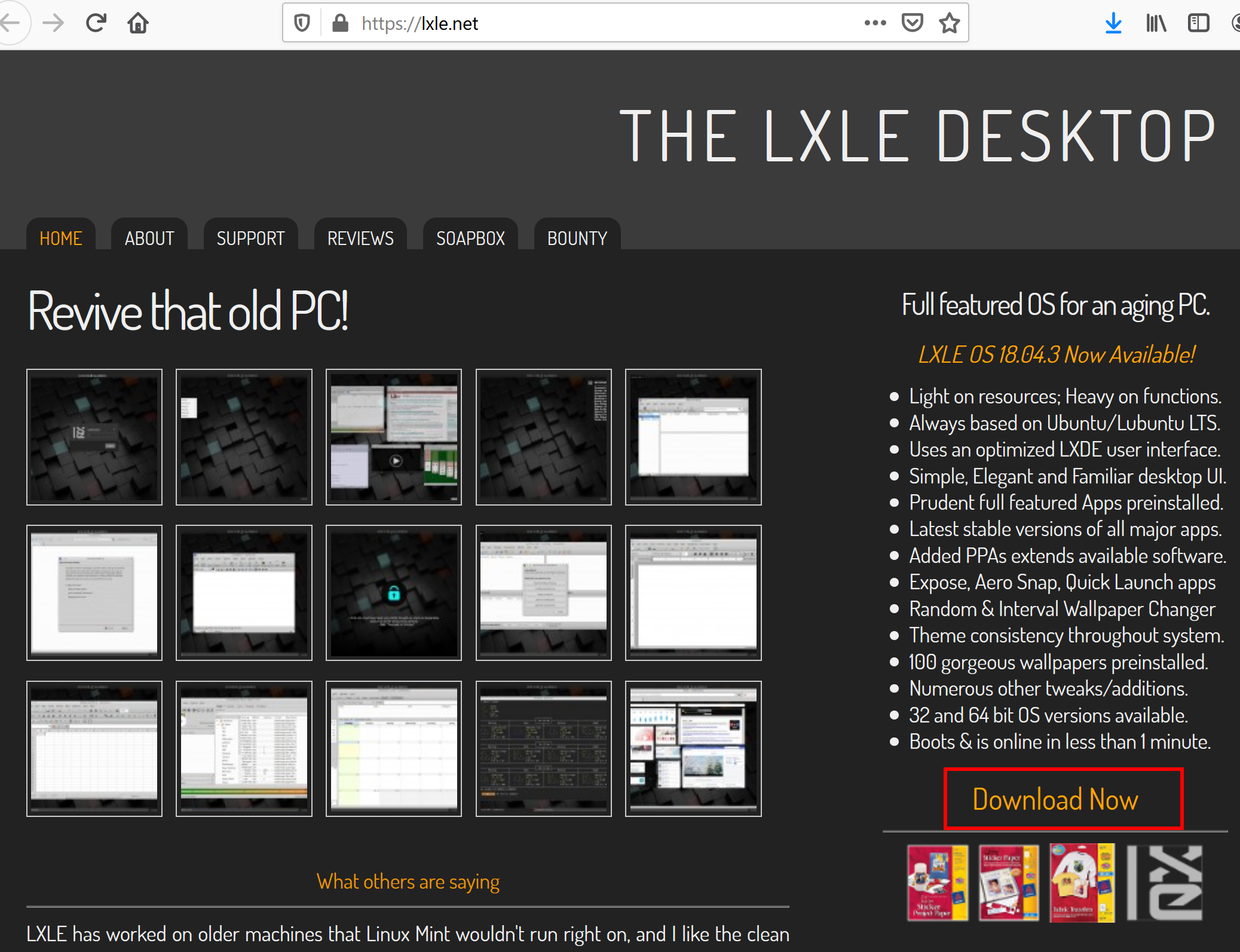The width and height of the screenshot is (1240, 952).
Task: Open the thumbnail with small white menu panel
Action: (244, 437)
